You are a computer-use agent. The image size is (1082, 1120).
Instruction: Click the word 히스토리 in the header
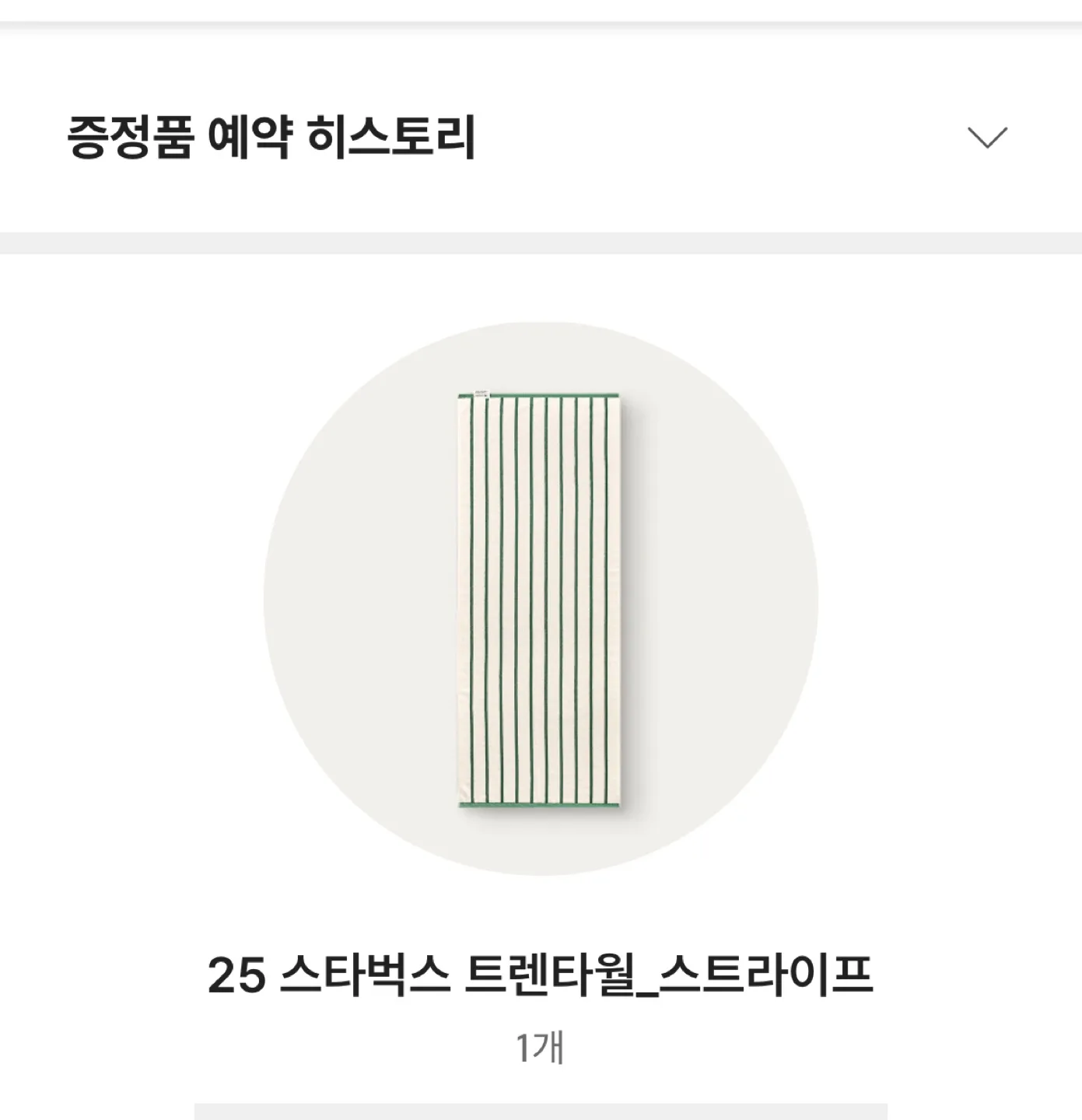pyautogui.click(x=391, y=137)
